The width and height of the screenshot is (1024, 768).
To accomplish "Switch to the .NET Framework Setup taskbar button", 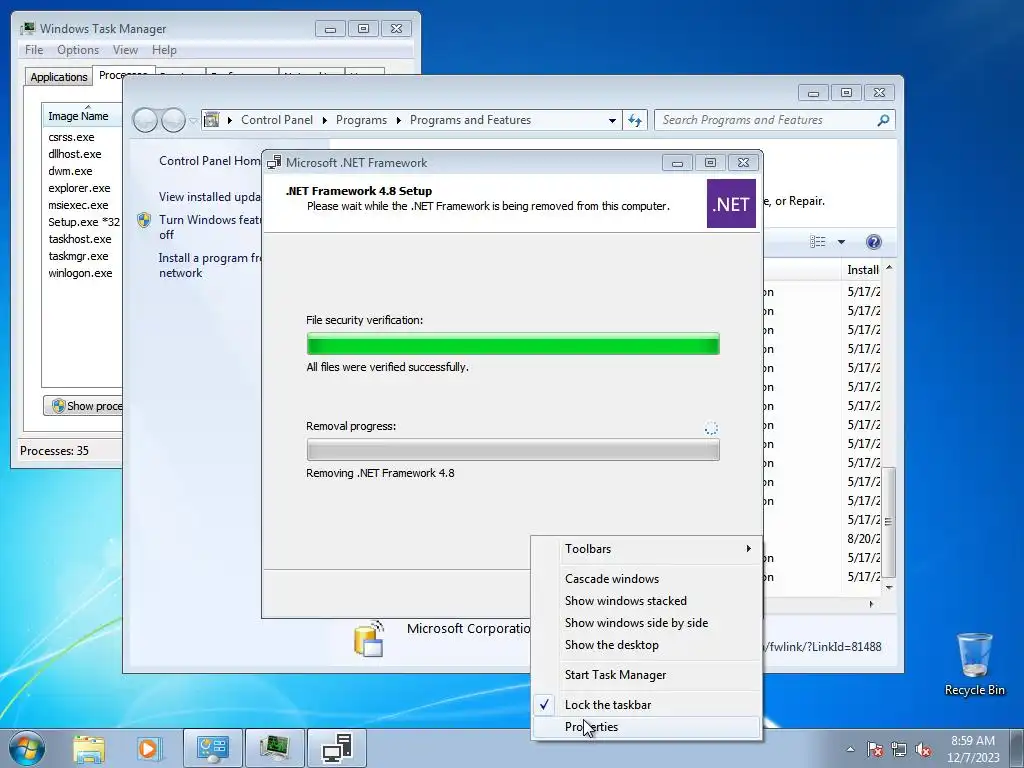I will 337,748.
